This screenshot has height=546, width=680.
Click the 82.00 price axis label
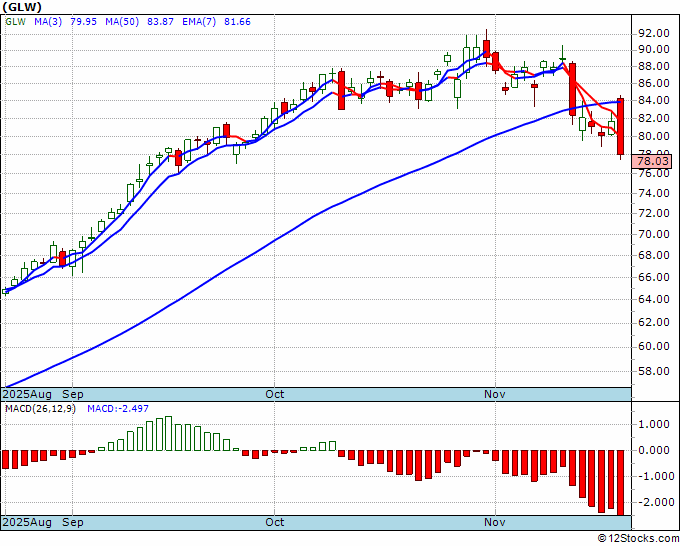point(654,118)
